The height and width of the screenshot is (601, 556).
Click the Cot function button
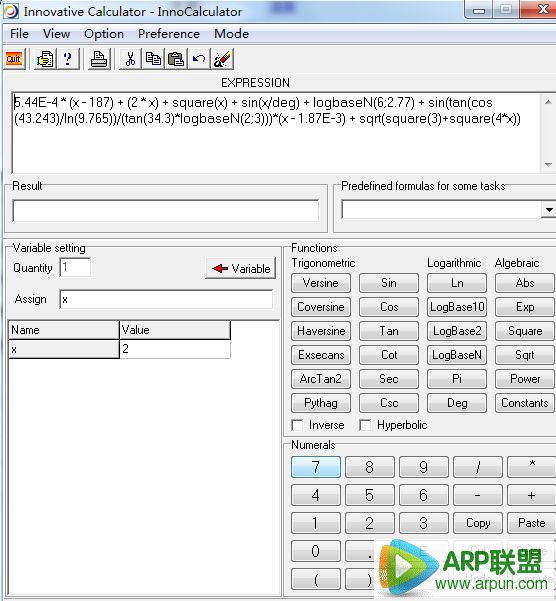pyautogui.click(x=389, y=355)
